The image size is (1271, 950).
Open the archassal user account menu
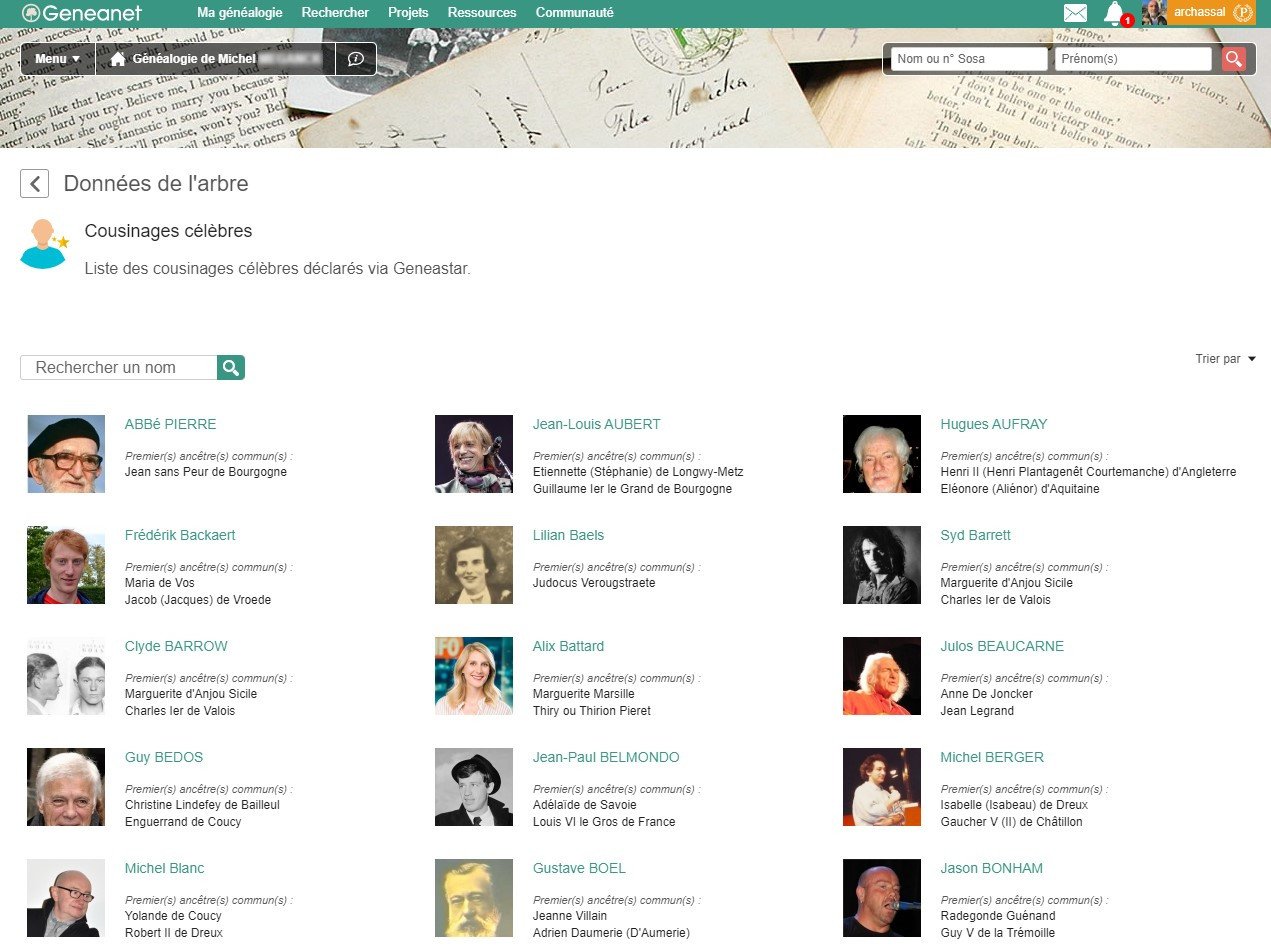1198,13
